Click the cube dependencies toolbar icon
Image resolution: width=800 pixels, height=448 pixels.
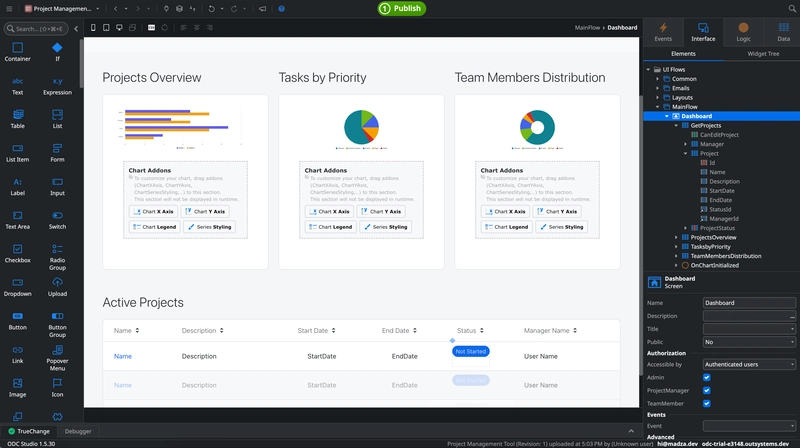[x=180, y=9]
